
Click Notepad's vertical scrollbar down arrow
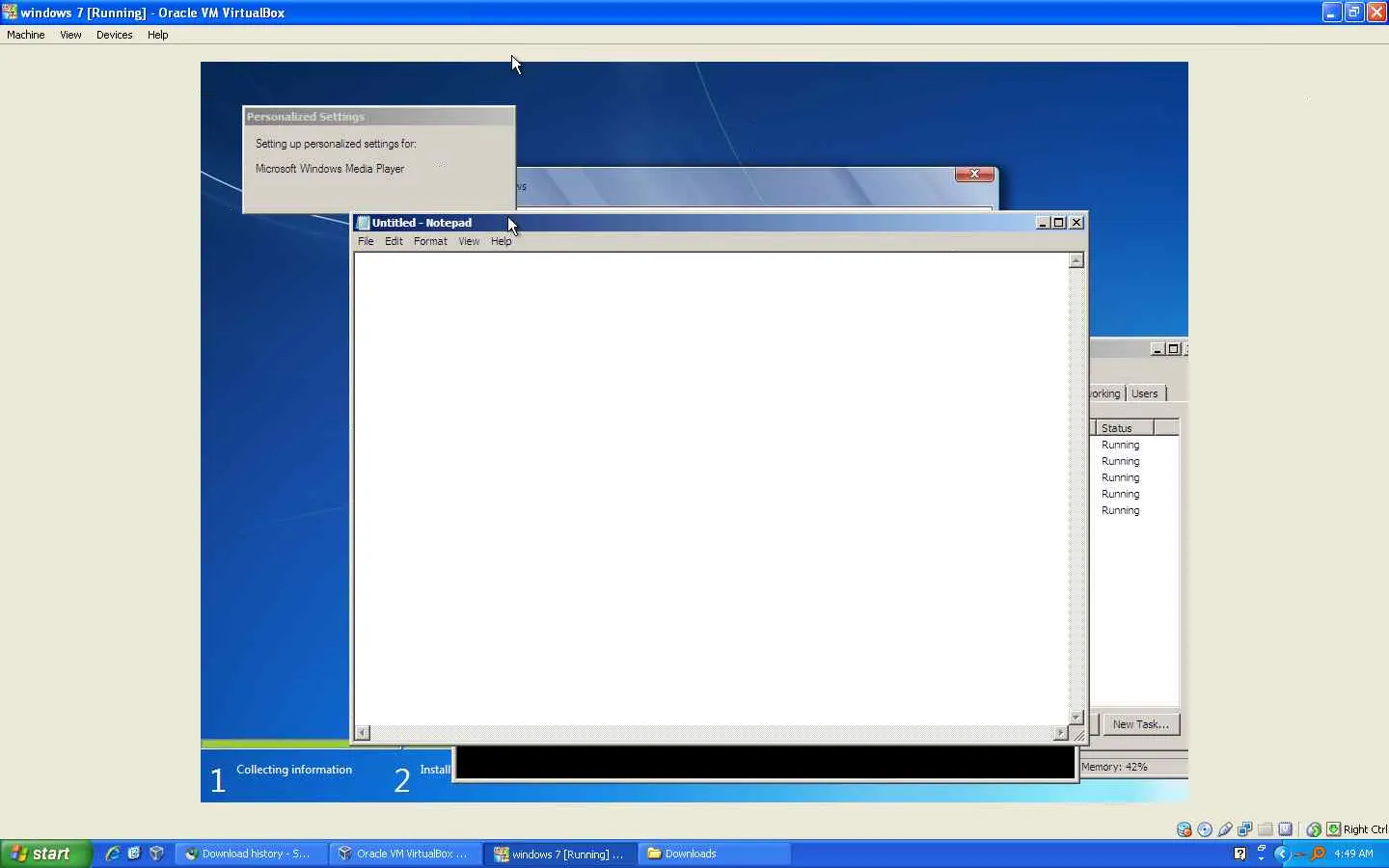[1076, 718]
